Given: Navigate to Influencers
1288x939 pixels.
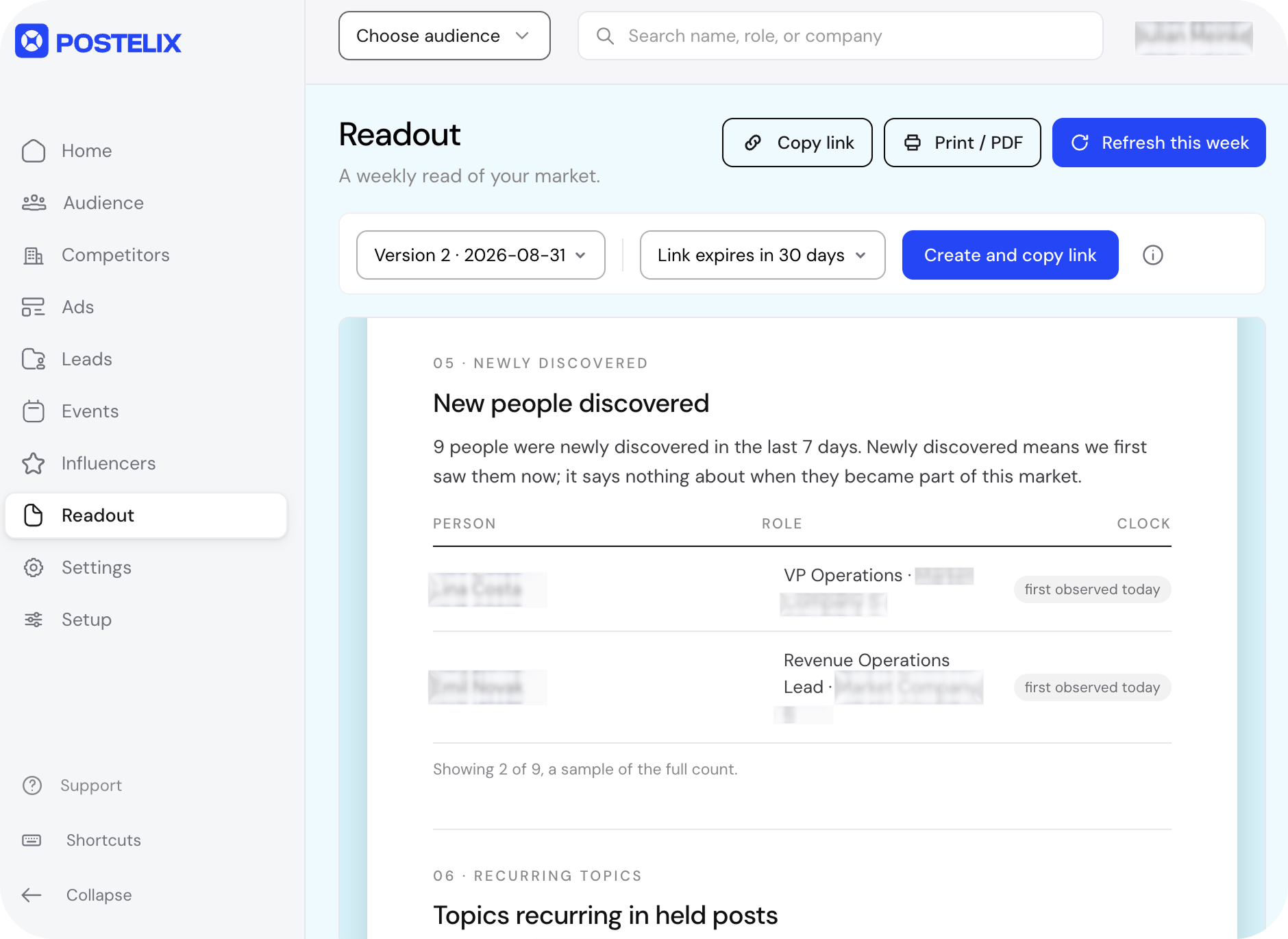Looking at the screenshot, I should [x=109, y=463].
